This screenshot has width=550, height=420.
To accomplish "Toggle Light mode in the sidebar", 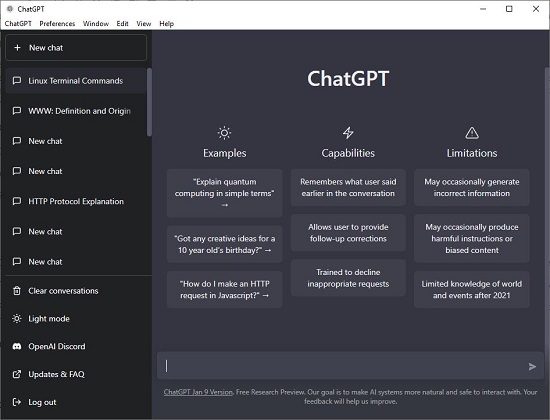I will pos(49,319).
